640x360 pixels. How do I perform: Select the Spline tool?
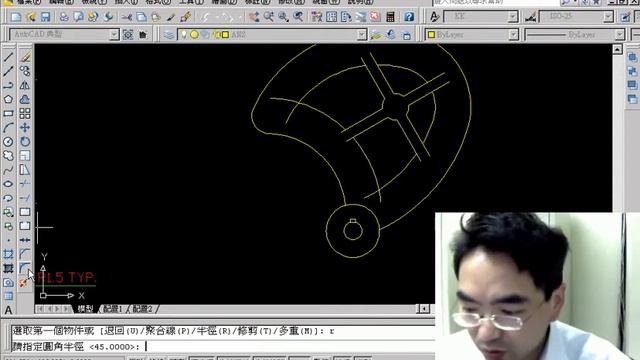[x=8, y=170]
